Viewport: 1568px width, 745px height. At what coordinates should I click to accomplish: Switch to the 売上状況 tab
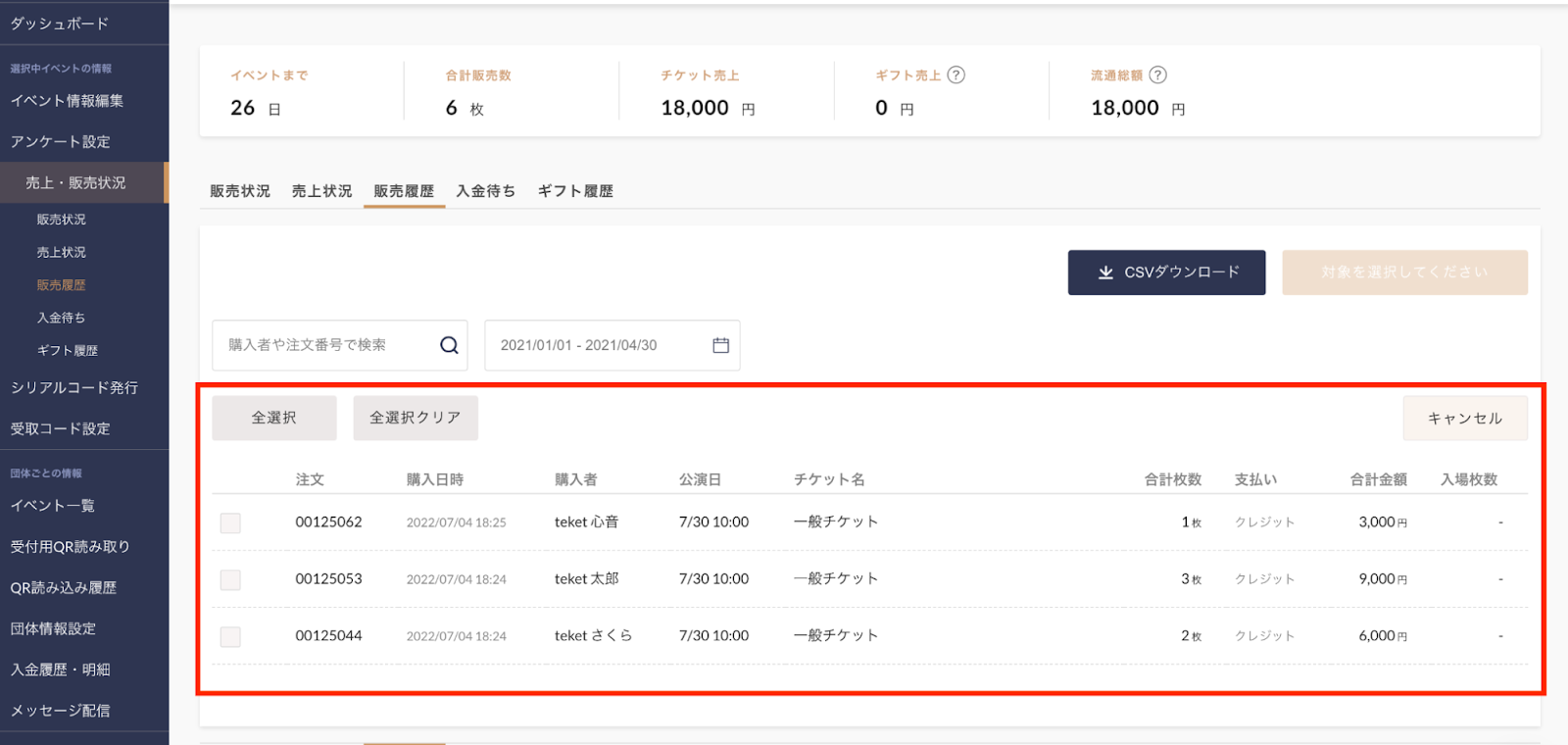321,191
